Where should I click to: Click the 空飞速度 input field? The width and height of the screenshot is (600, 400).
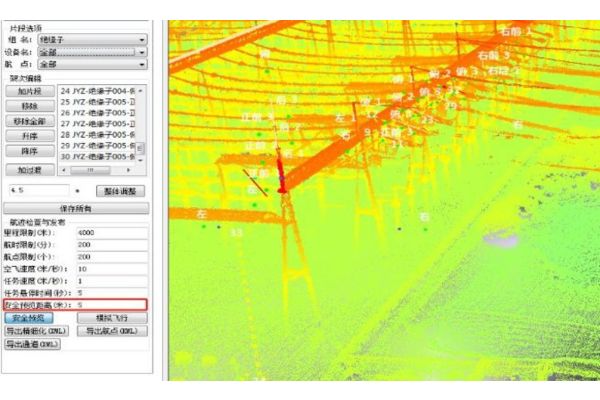pyautogui.click(x=109, y=269)
